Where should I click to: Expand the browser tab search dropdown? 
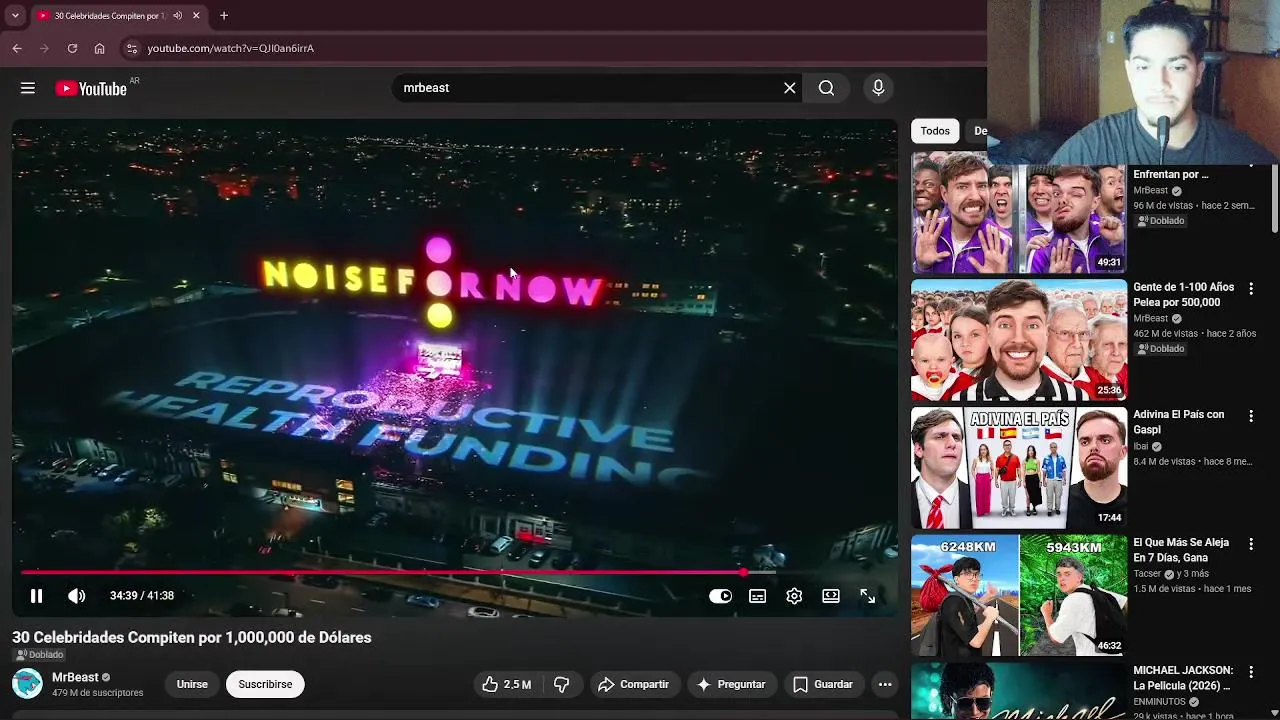(14, 16)
